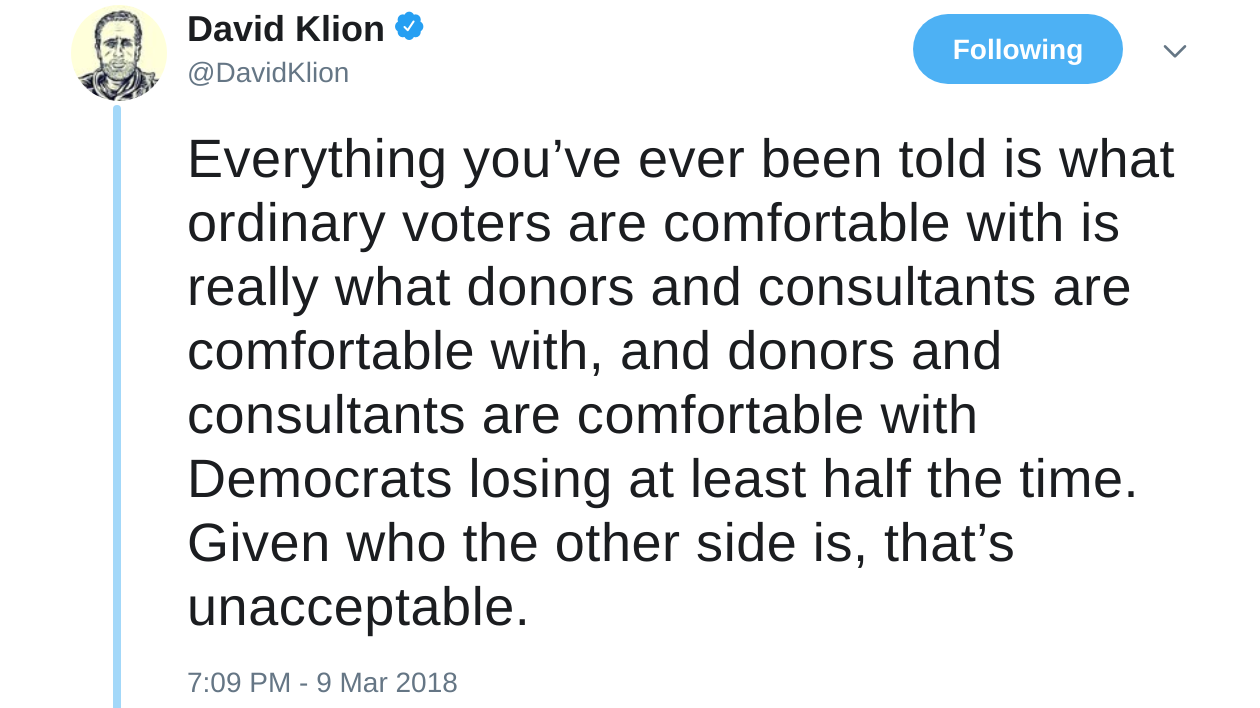The height and width of the screenshot is (708, 1260).
Task: Click the @DavidKlion handle
Action: (x=268, y=73)
